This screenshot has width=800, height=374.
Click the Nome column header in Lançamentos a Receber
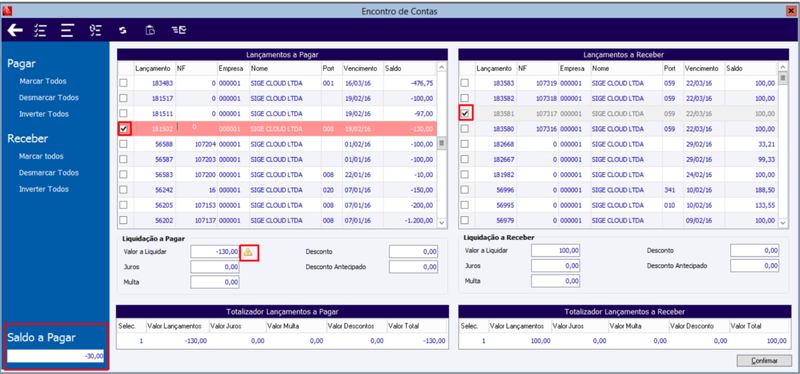pyautogui.click(x=600, y=68)
